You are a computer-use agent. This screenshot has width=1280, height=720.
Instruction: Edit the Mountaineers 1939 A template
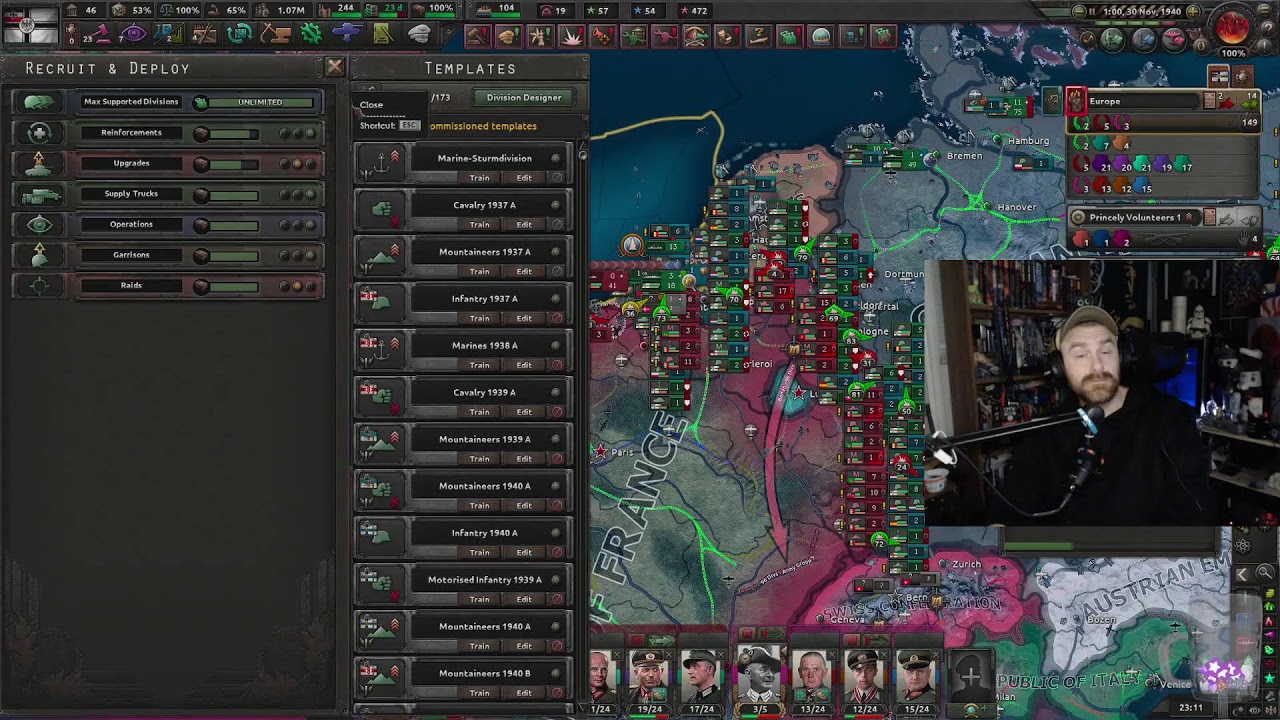pyautogui.click(x=524, y=459)
